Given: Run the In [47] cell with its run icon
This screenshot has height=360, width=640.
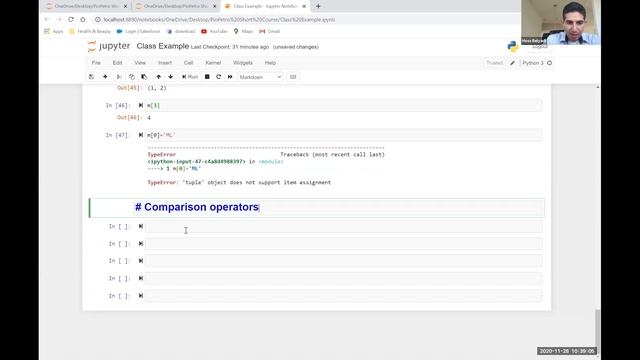Looking at the screenshot, I should (x=141, y=135).
